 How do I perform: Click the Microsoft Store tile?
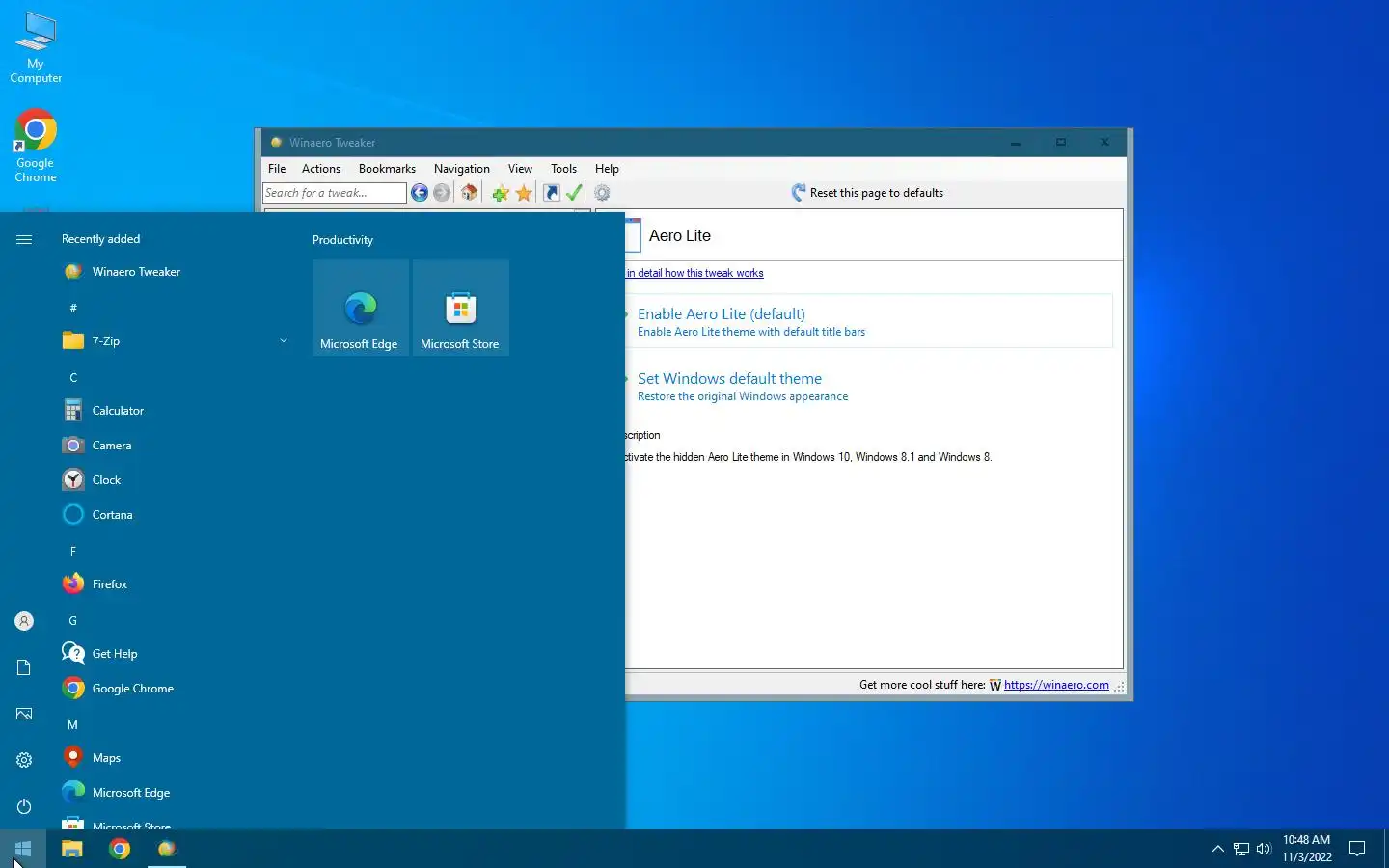[461, 308]
